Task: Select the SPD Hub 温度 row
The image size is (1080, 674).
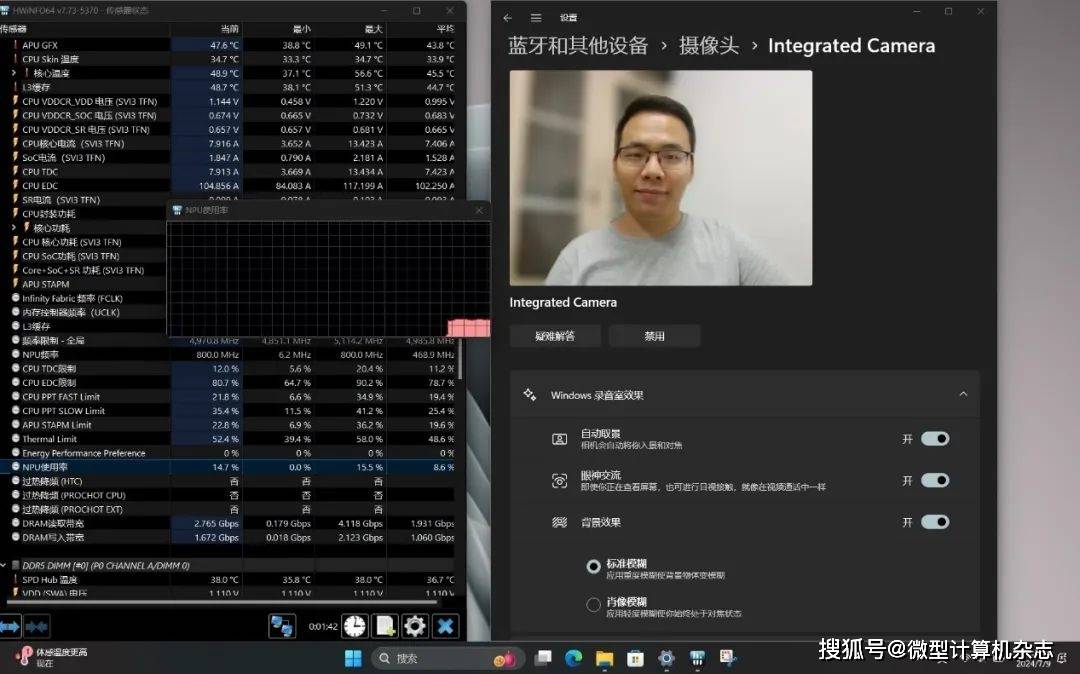Action: click(228, 580)
